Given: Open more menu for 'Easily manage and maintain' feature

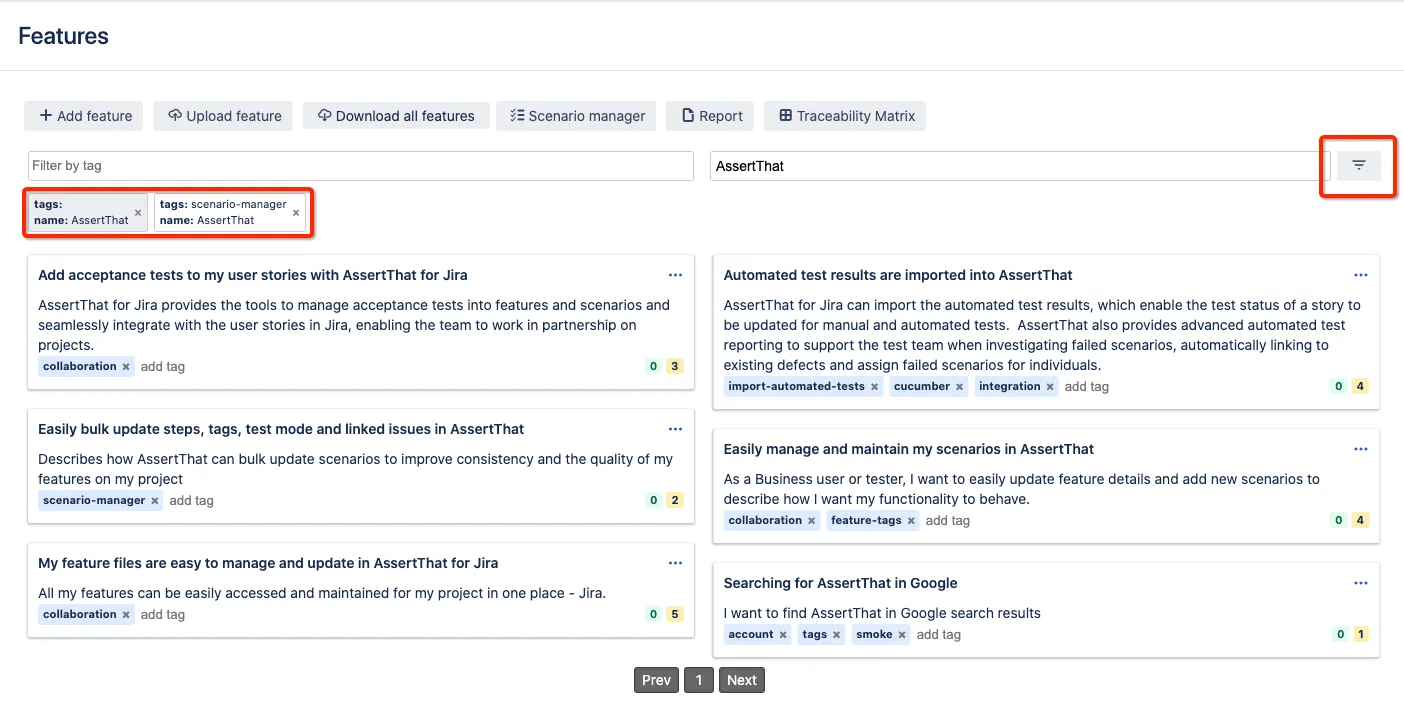Looking at the screenshot, I should point(1361,449).
